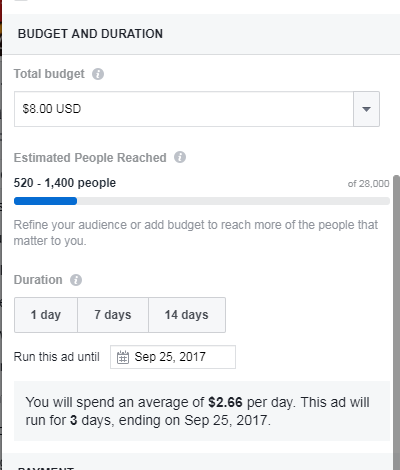Choose the 14 days duration option
400x470 pixels.
(x=187, y=315)
